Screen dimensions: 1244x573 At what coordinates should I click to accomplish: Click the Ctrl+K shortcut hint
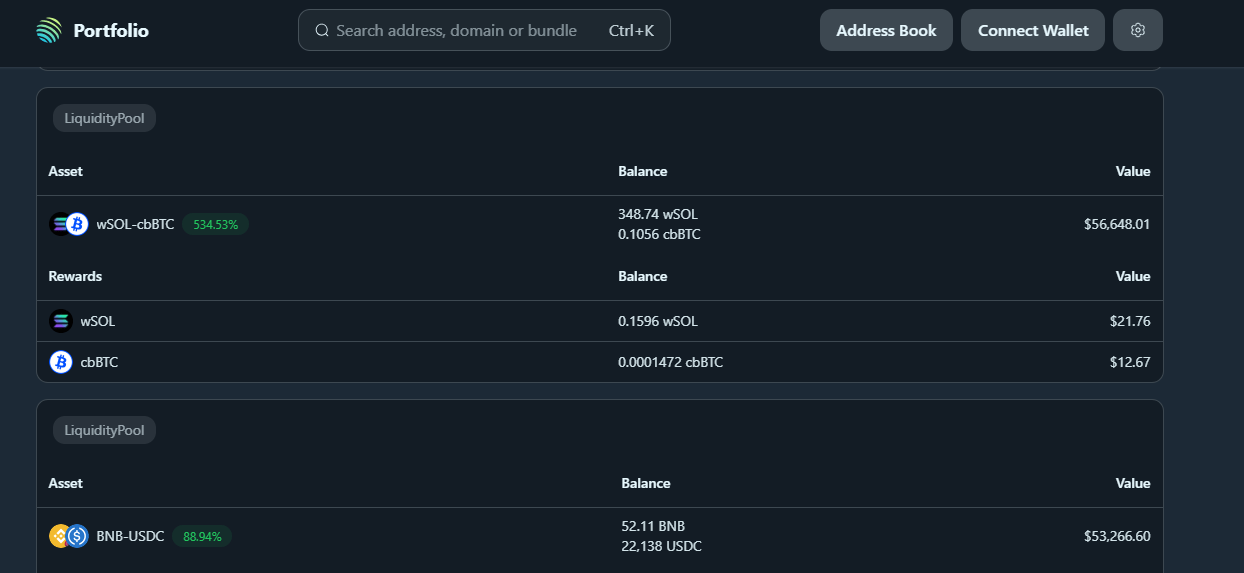pyautogui.click(x=631, y=31)
